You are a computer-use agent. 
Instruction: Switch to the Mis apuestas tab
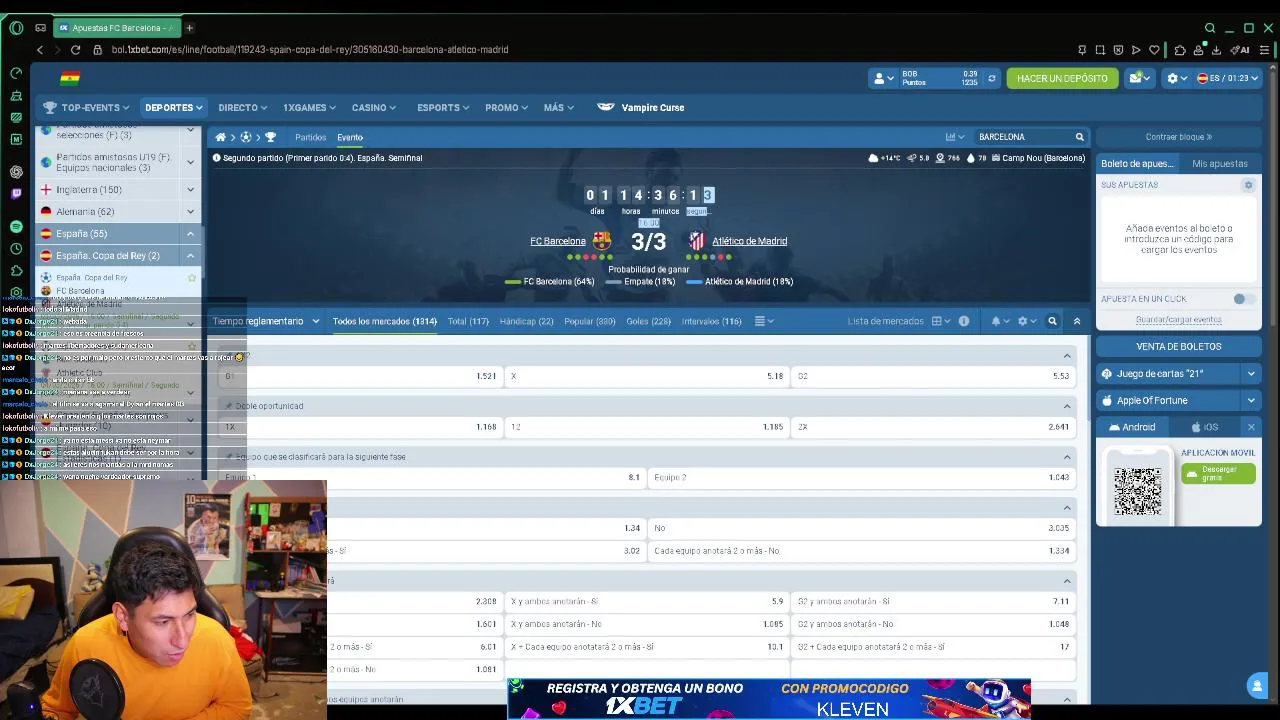click(1219, 163)
